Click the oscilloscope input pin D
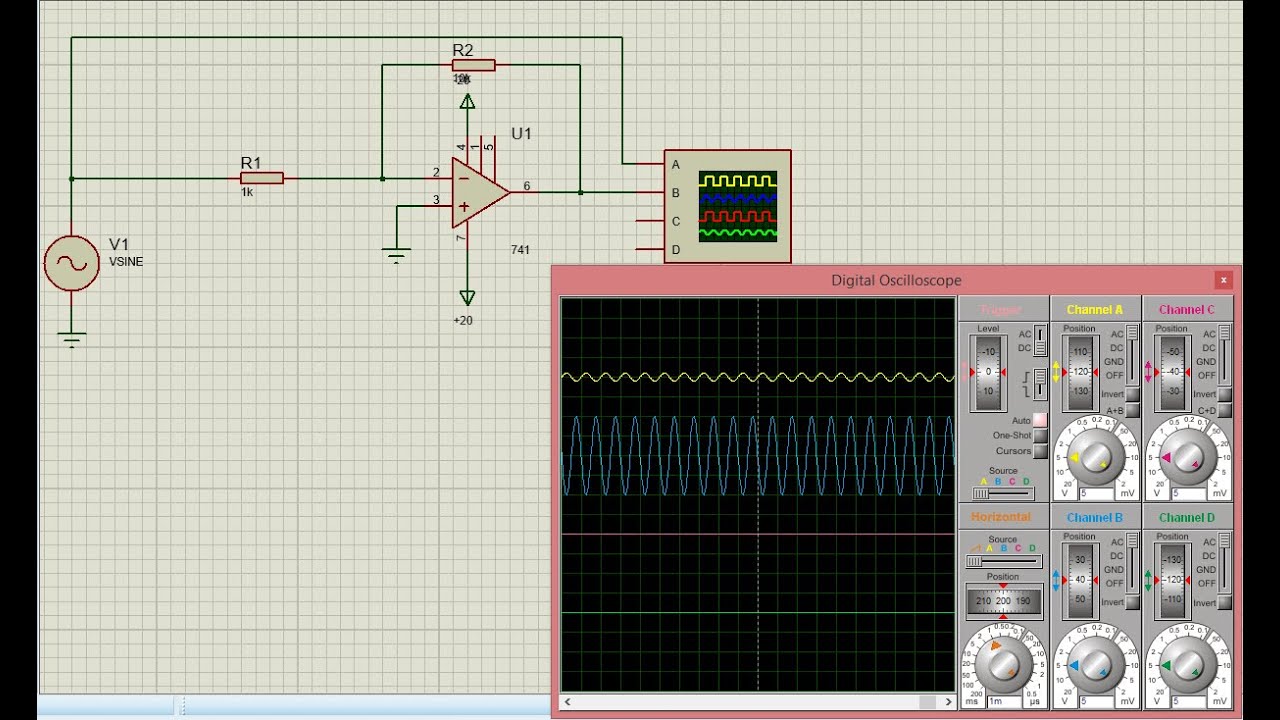The image size is (1280, 720). pos(649,250)
